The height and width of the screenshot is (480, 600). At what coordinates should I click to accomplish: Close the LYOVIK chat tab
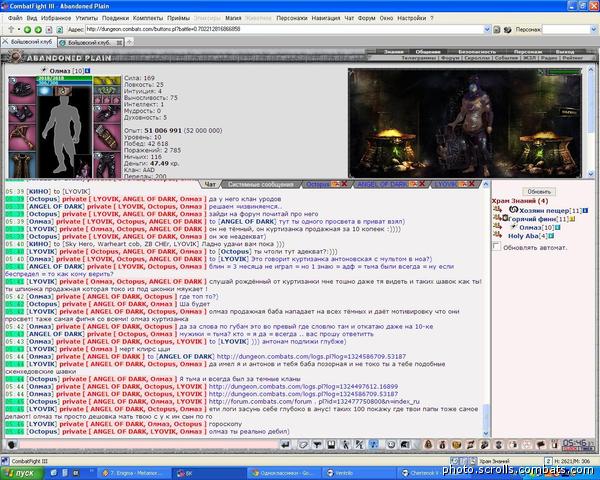[472, 184]
